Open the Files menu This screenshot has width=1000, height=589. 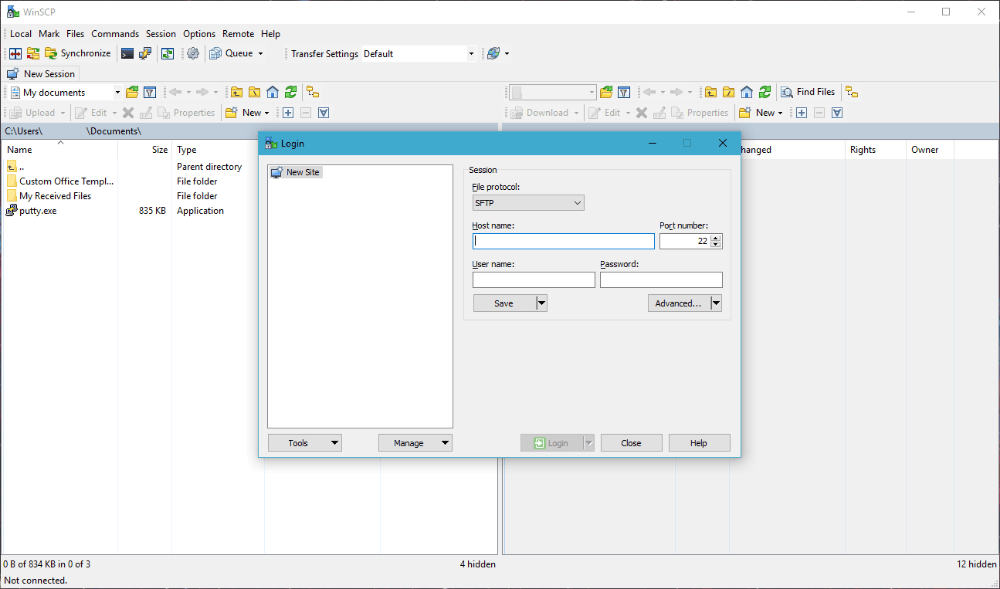click(x=75, y=34)
